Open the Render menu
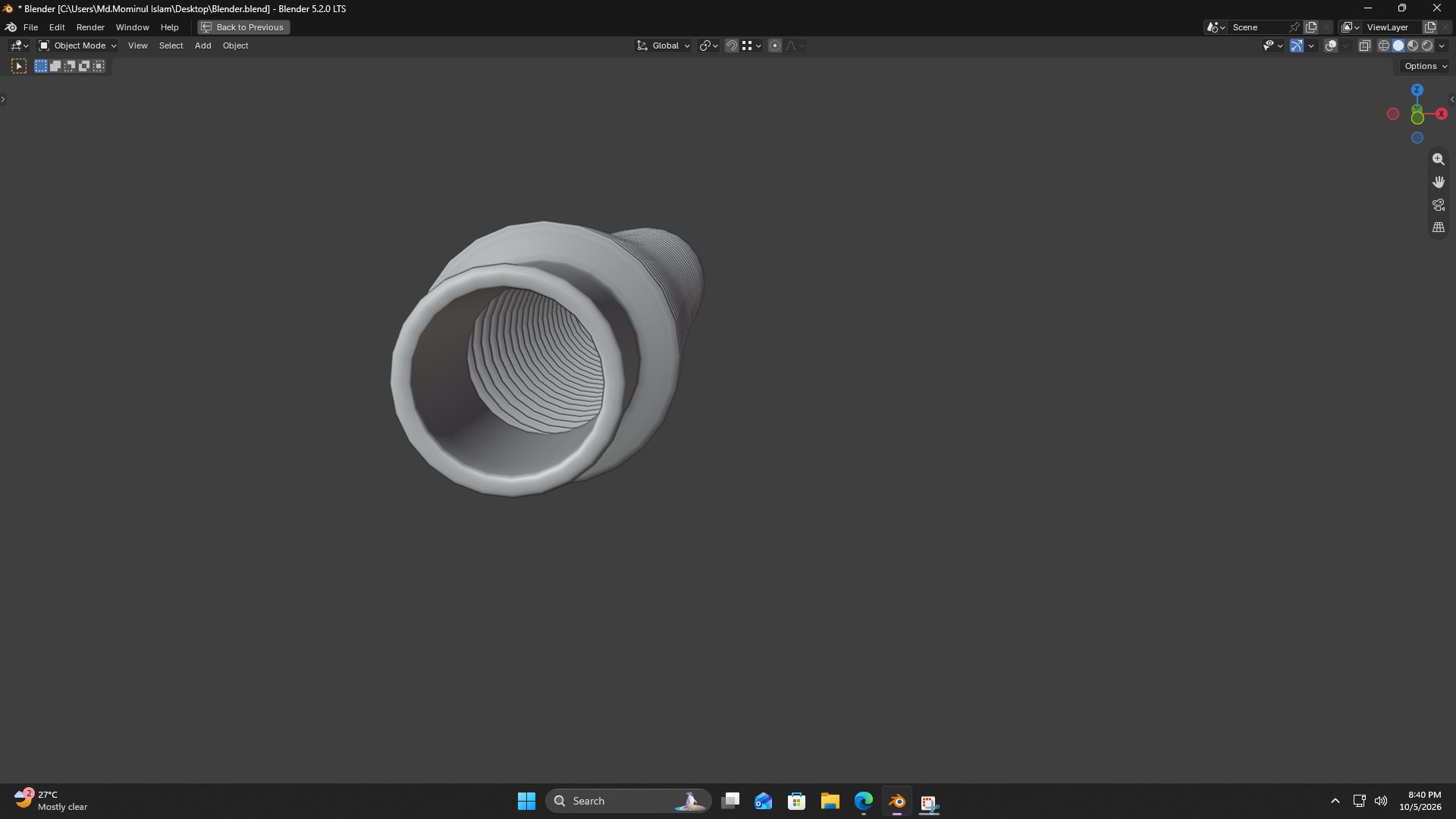 (x=90, y=27)
